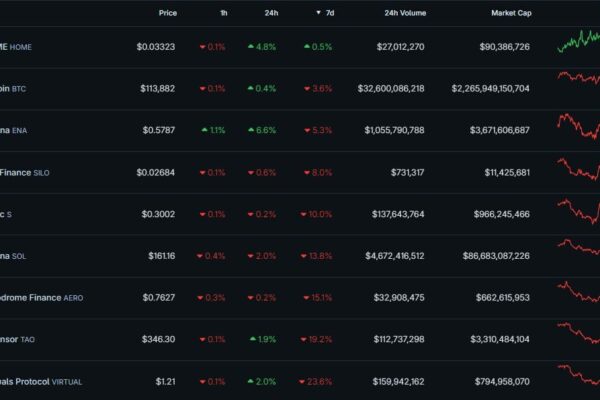This screenshot has width=600, height=400.
Task: Select the $346.30 price cell
Action: coord(158,339)
